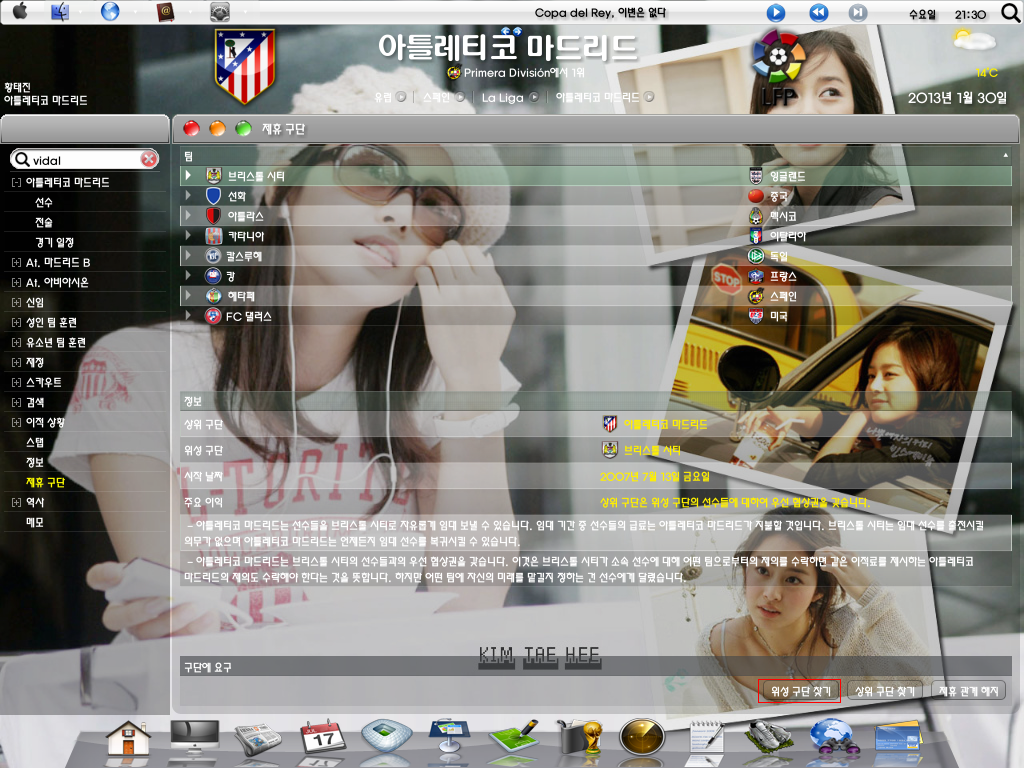Click the blue skip forward button

pos(858,12)
